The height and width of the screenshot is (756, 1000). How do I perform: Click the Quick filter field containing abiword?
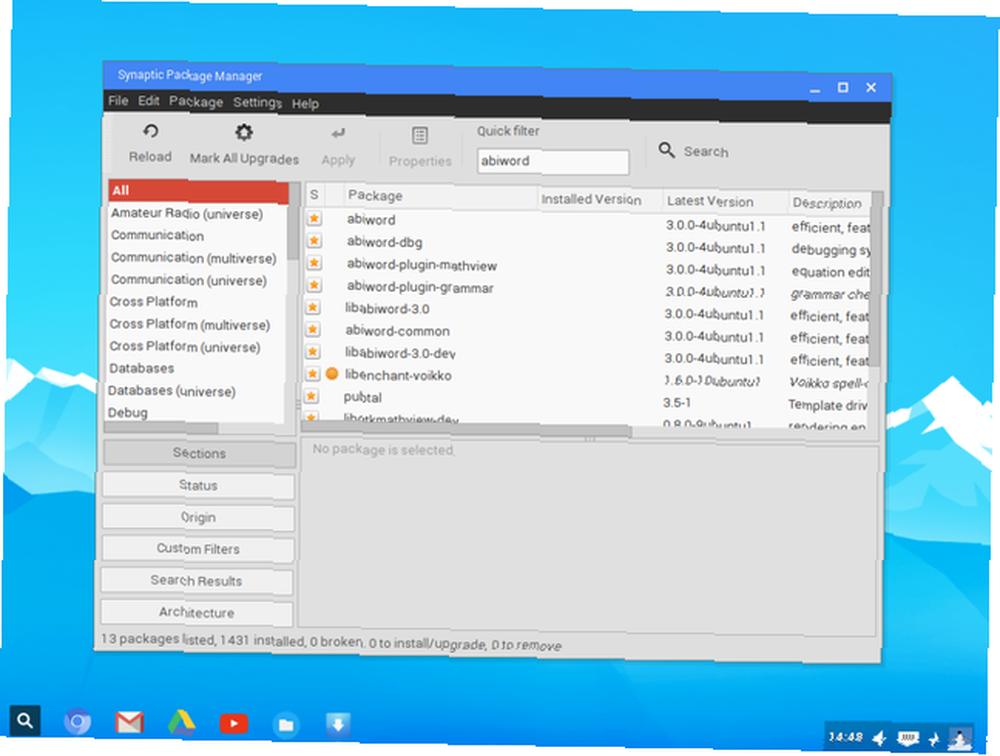[553, 161]
